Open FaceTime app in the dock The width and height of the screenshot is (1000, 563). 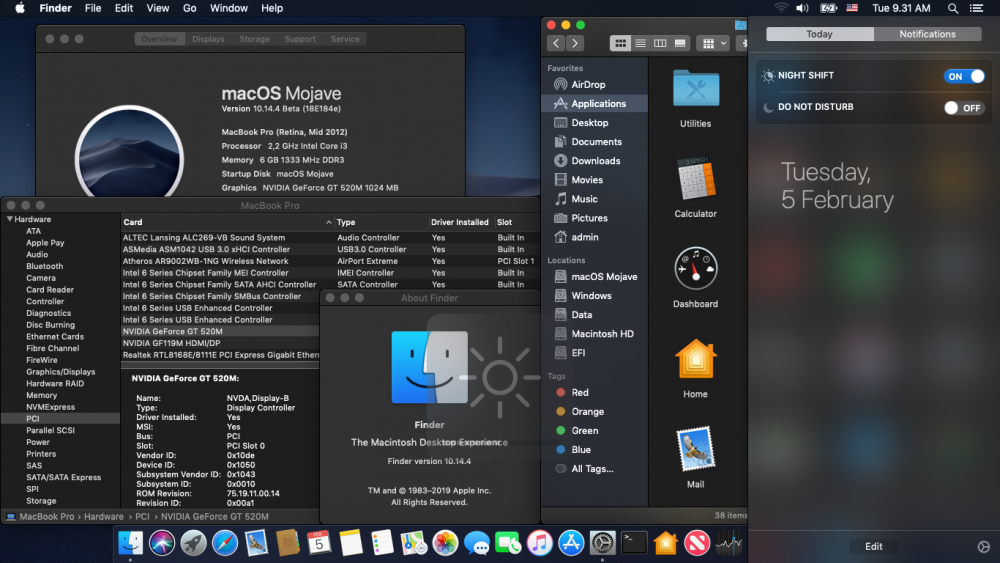click(x=508, y=543)
